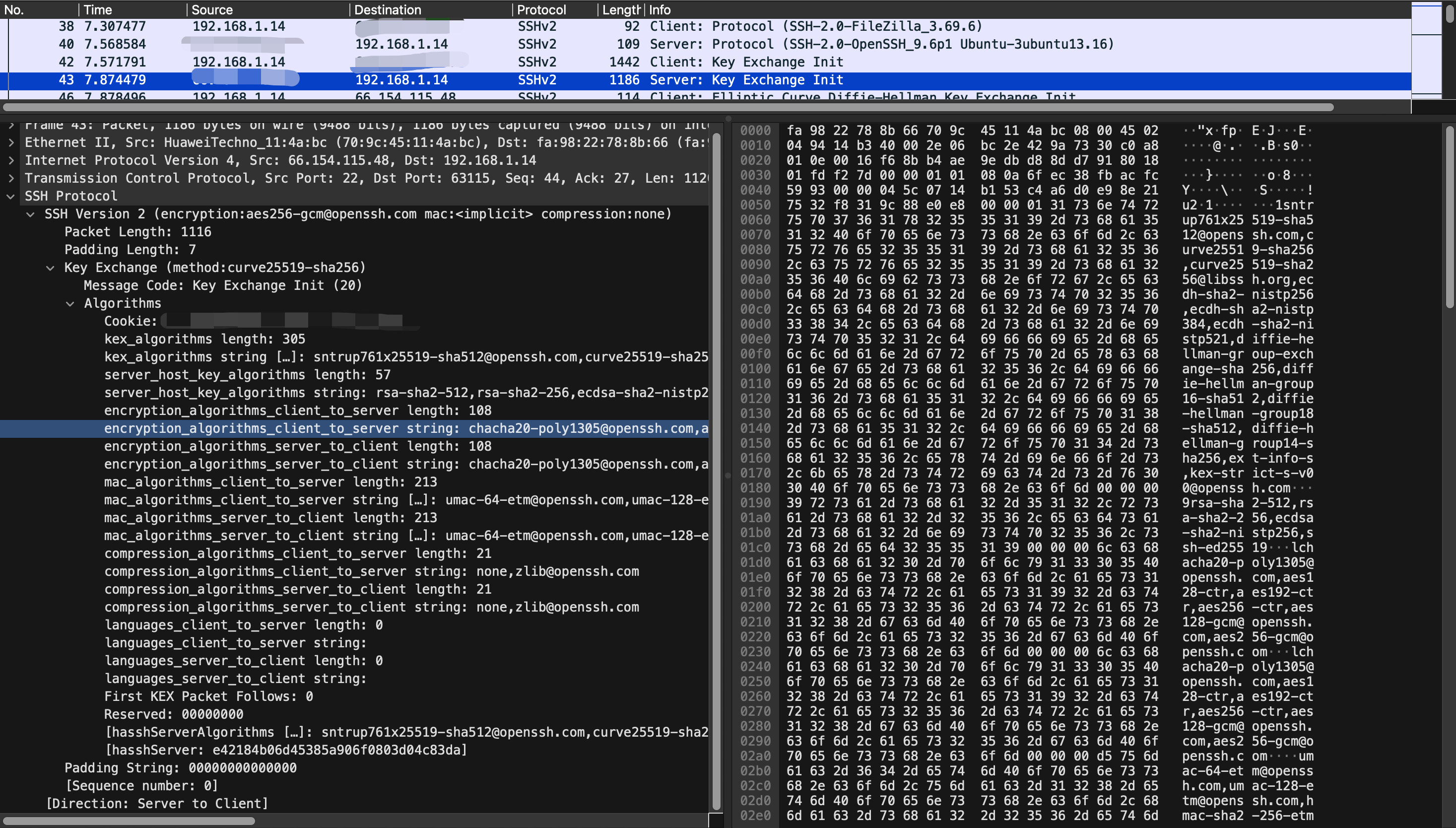
Task: Select the Cookie field row
Action: point(354,321)
